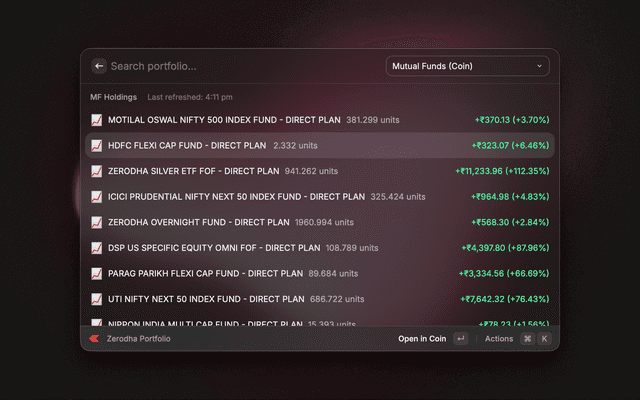
Task: Click chart icon beside Parag Parikh Flexi Cap
Action: pos(97,273)
